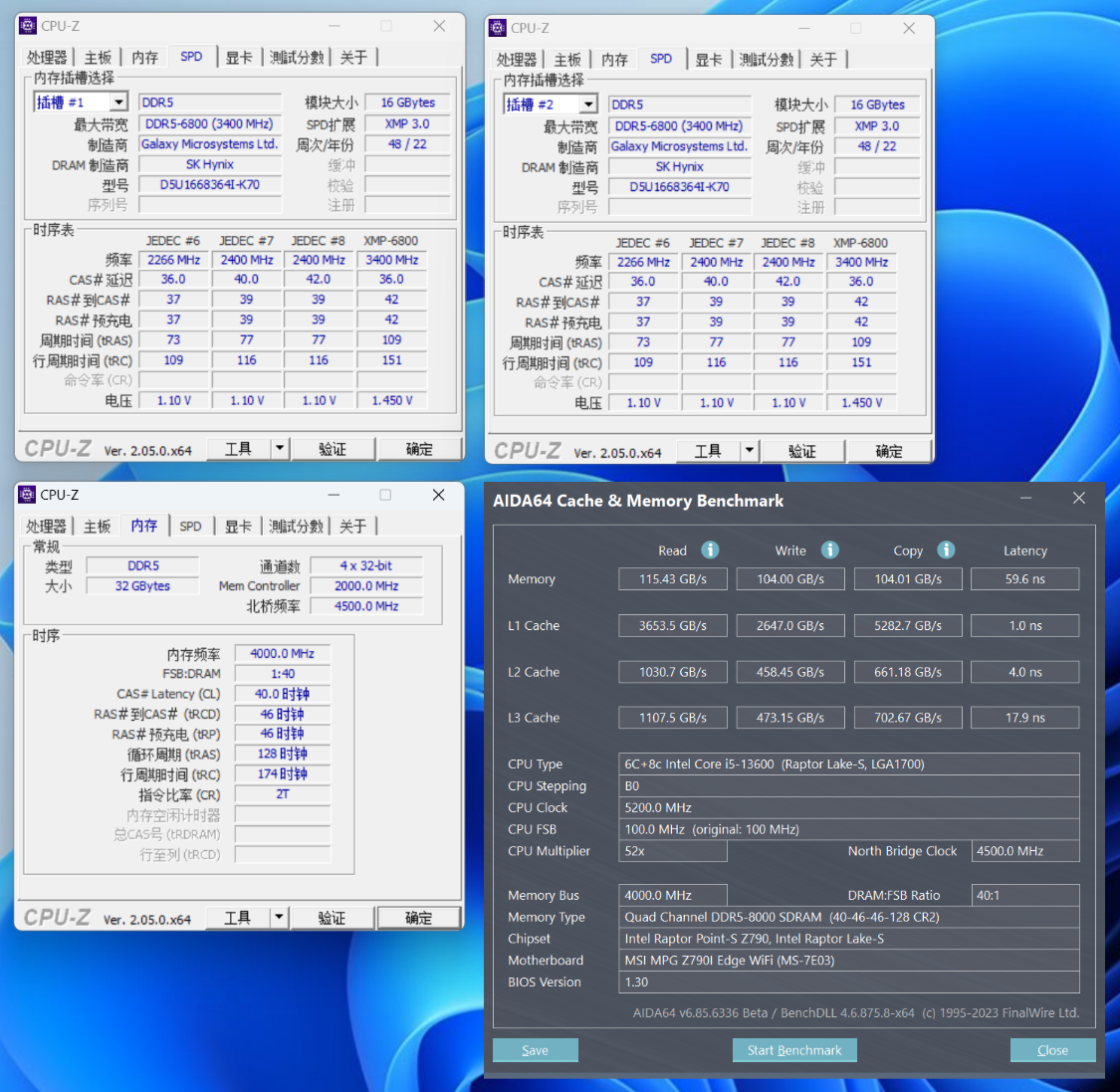
Task: Open the slot #2 memory slot dropdown
Action: click(588, 105)
